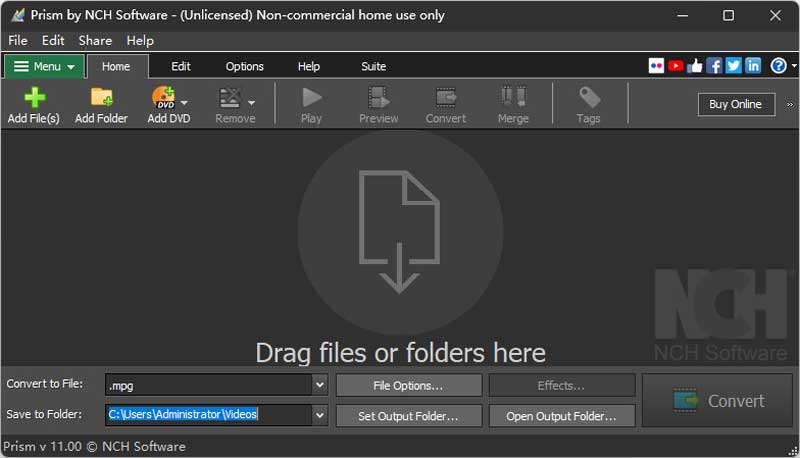The height and width of the screenshot is (458, 800).
Task: Open the Share menu
Action: pyautogui.click(x=95, y=40)
